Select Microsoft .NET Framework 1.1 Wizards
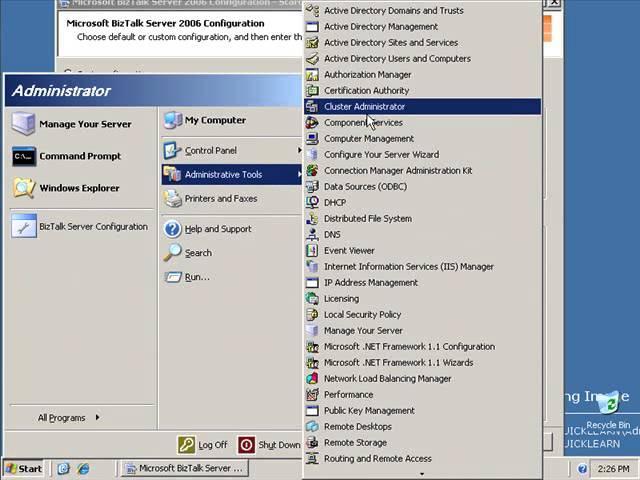 coord(422,362)
